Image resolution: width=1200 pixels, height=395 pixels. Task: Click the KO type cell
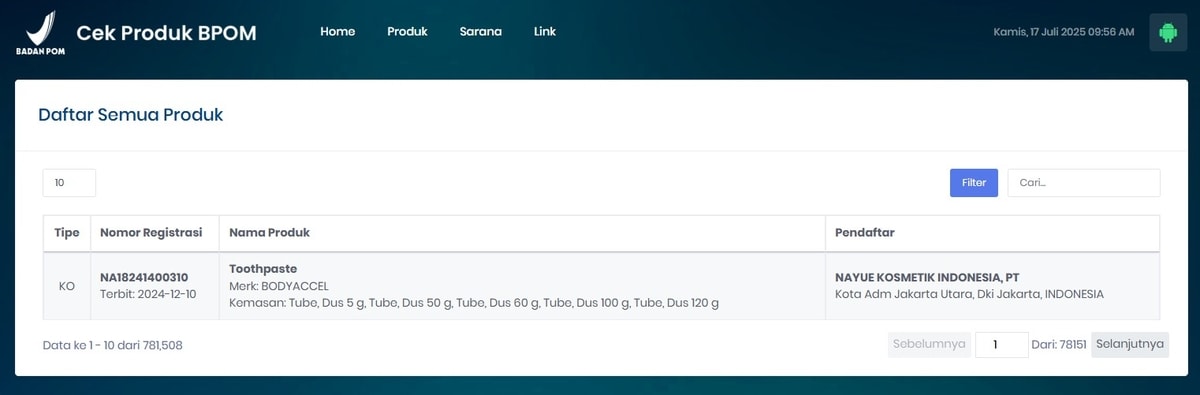click(67, 286)
